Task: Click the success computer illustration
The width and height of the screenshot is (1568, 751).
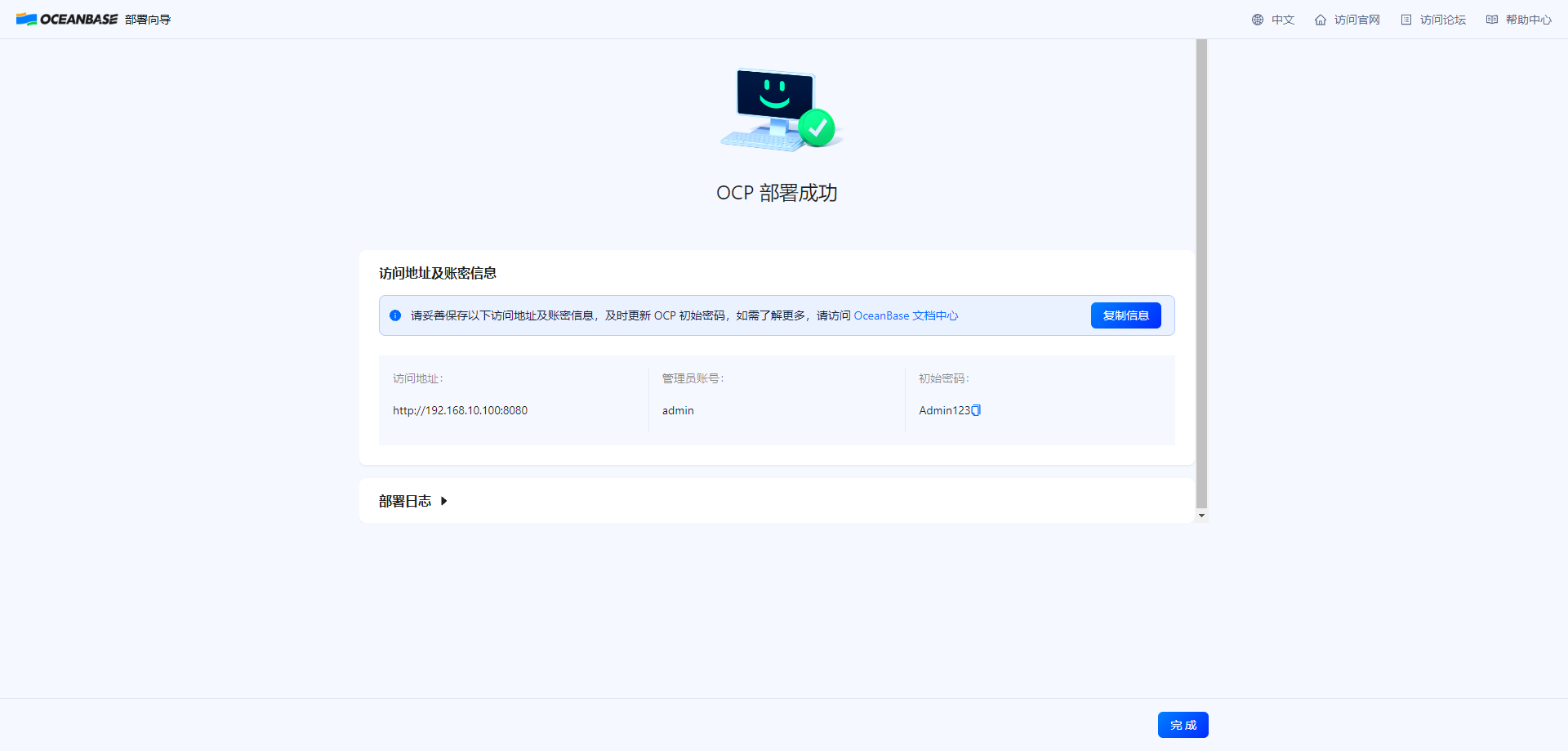Action: [x=781, y=110]
